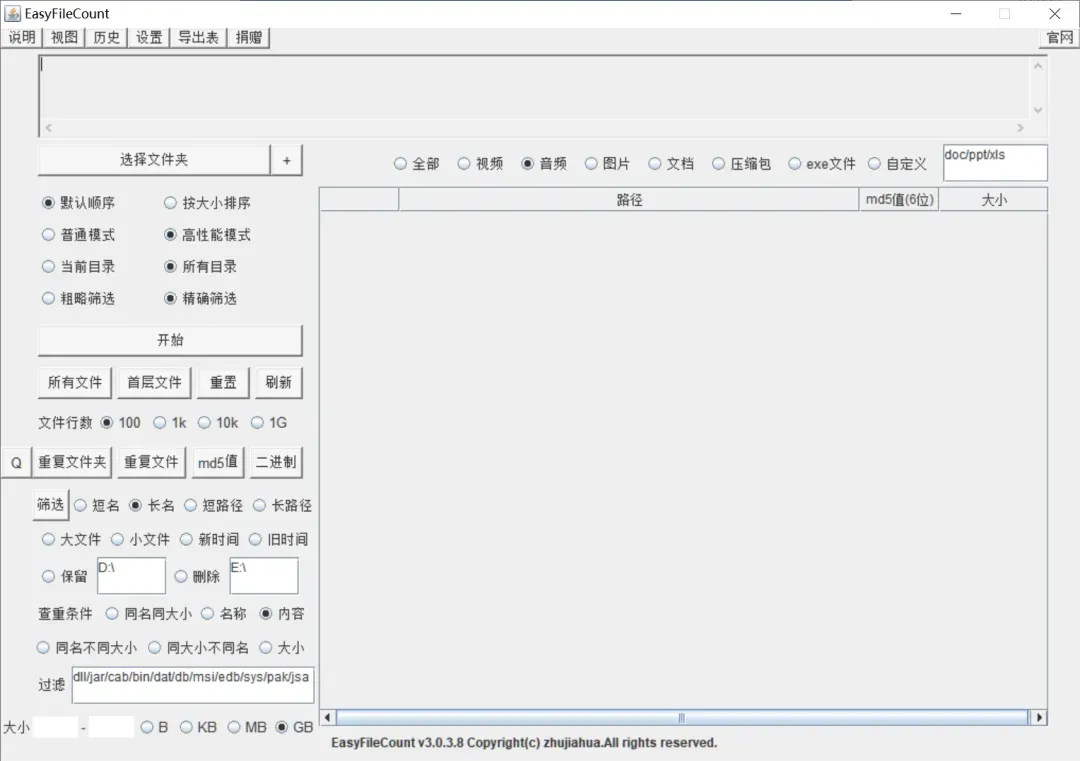
Task: Select 同名同大小 duplicate condition
Action: click(149, 614)
